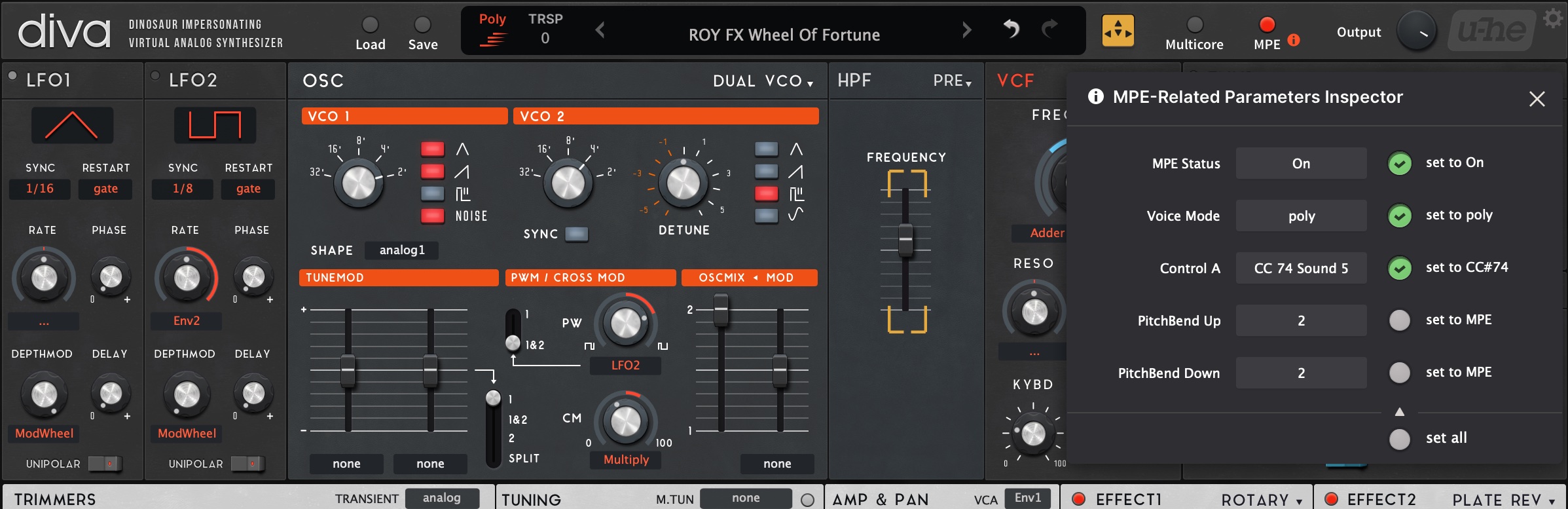Image resolution: width=1568 pixels, height=509 pixels.
Task: Click the set to CC#74 checkmark
Action: tap(1400, 268)
